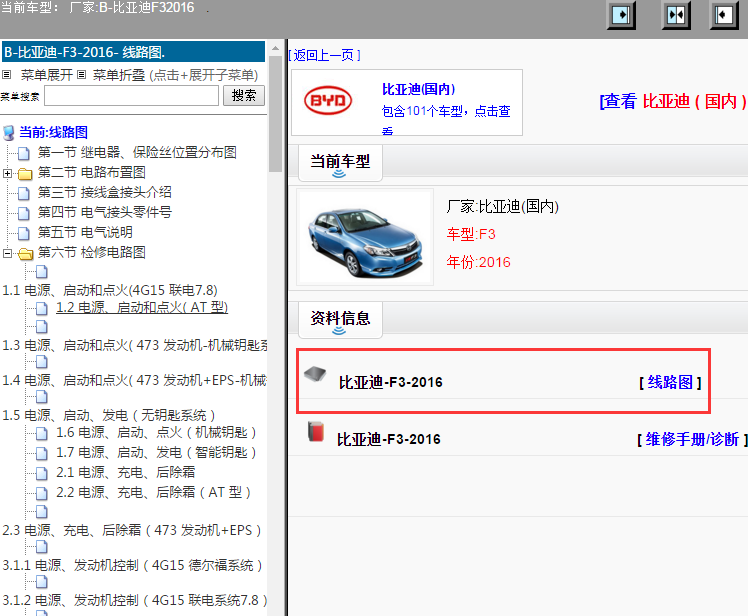The height and width of the screenshot is (616, 748).
Task: Click the split both panes layout icon
Action: coord(676,15)
